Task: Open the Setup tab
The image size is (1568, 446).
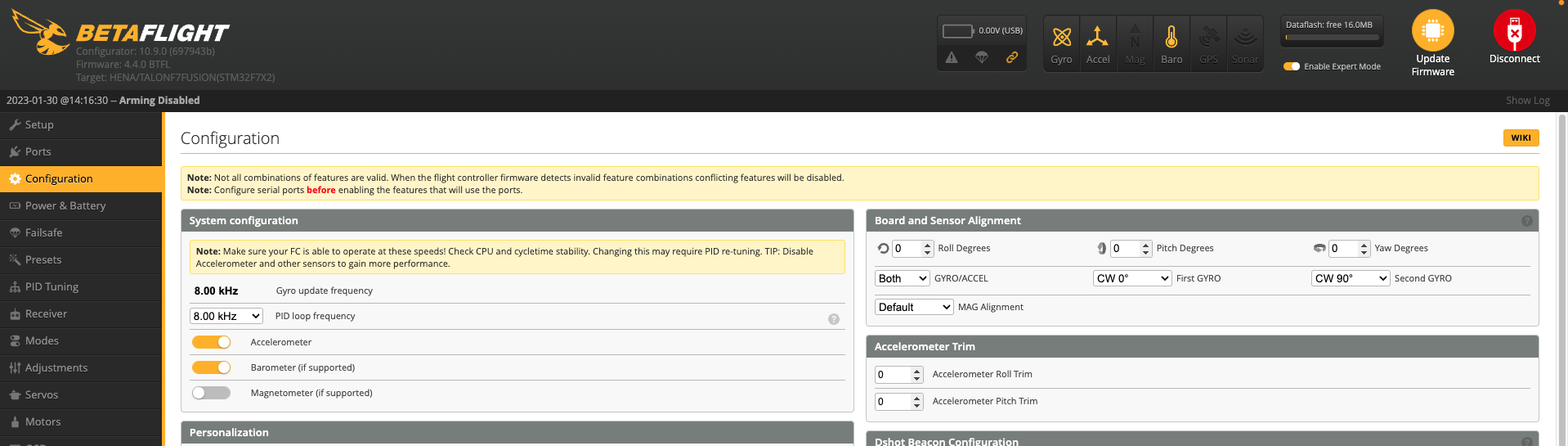Action: 81,124
